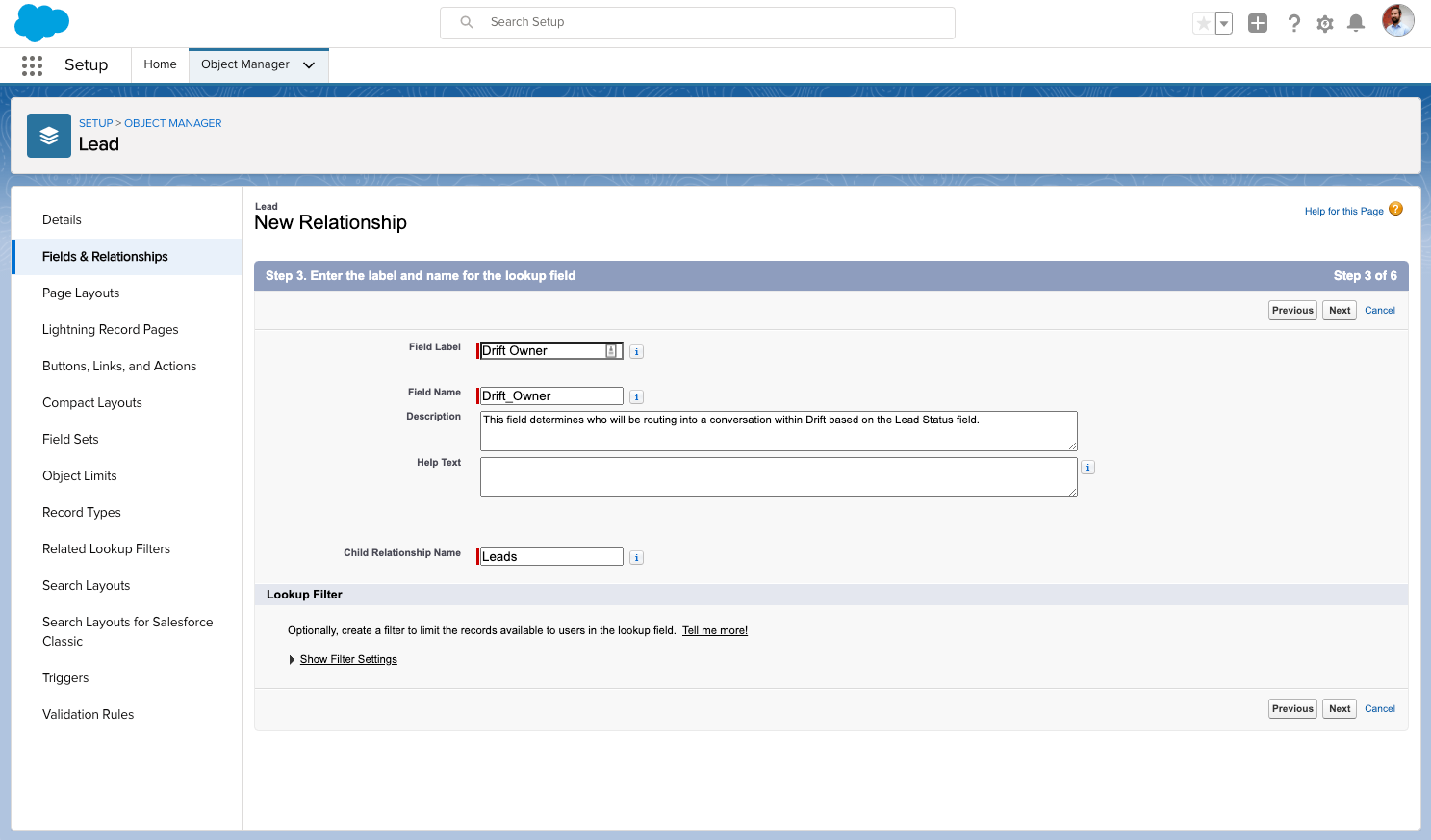
Task: Open the user profile avatar
Action: [1398, 20]
